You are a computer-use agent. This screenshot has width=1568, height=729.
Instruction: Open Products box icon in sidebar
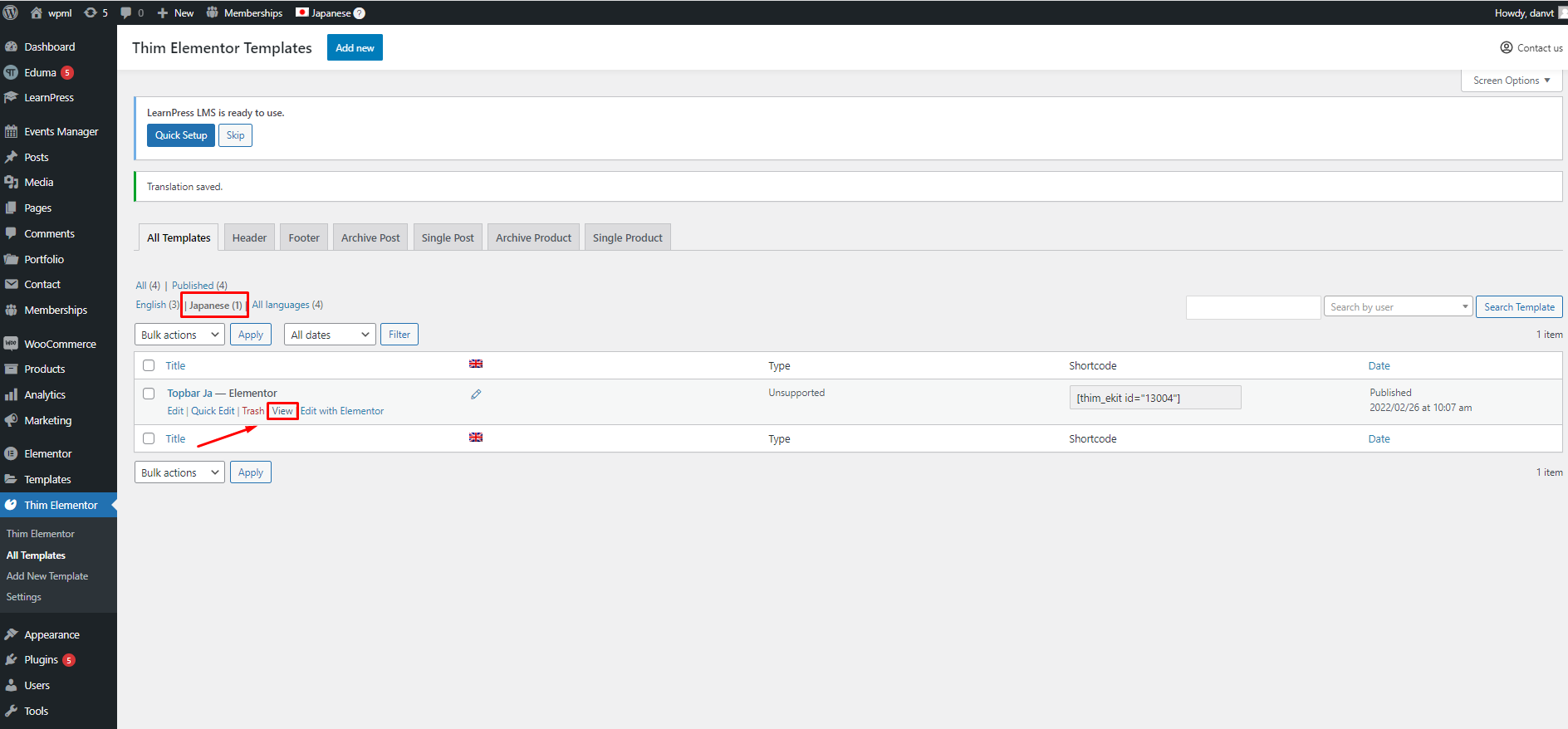[11, 369]
